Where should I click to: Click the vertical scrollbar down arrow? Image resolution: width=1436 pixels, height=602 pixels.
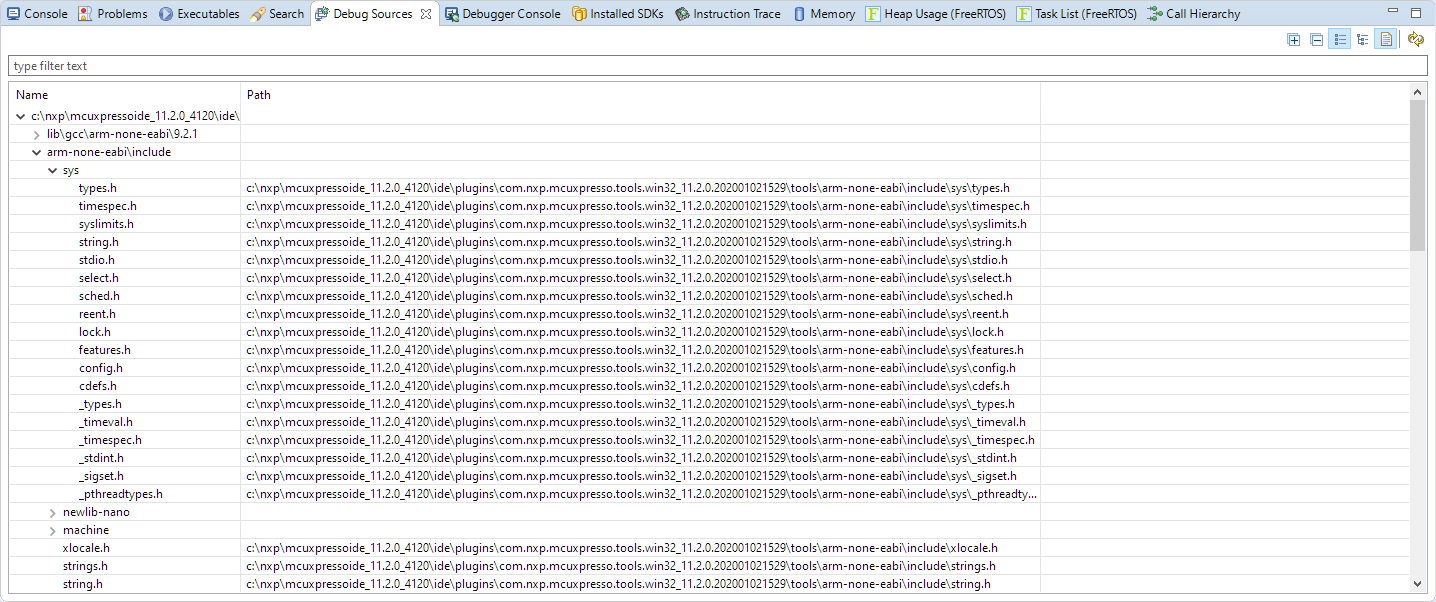pyautogui.click(x=1418, y=583)
